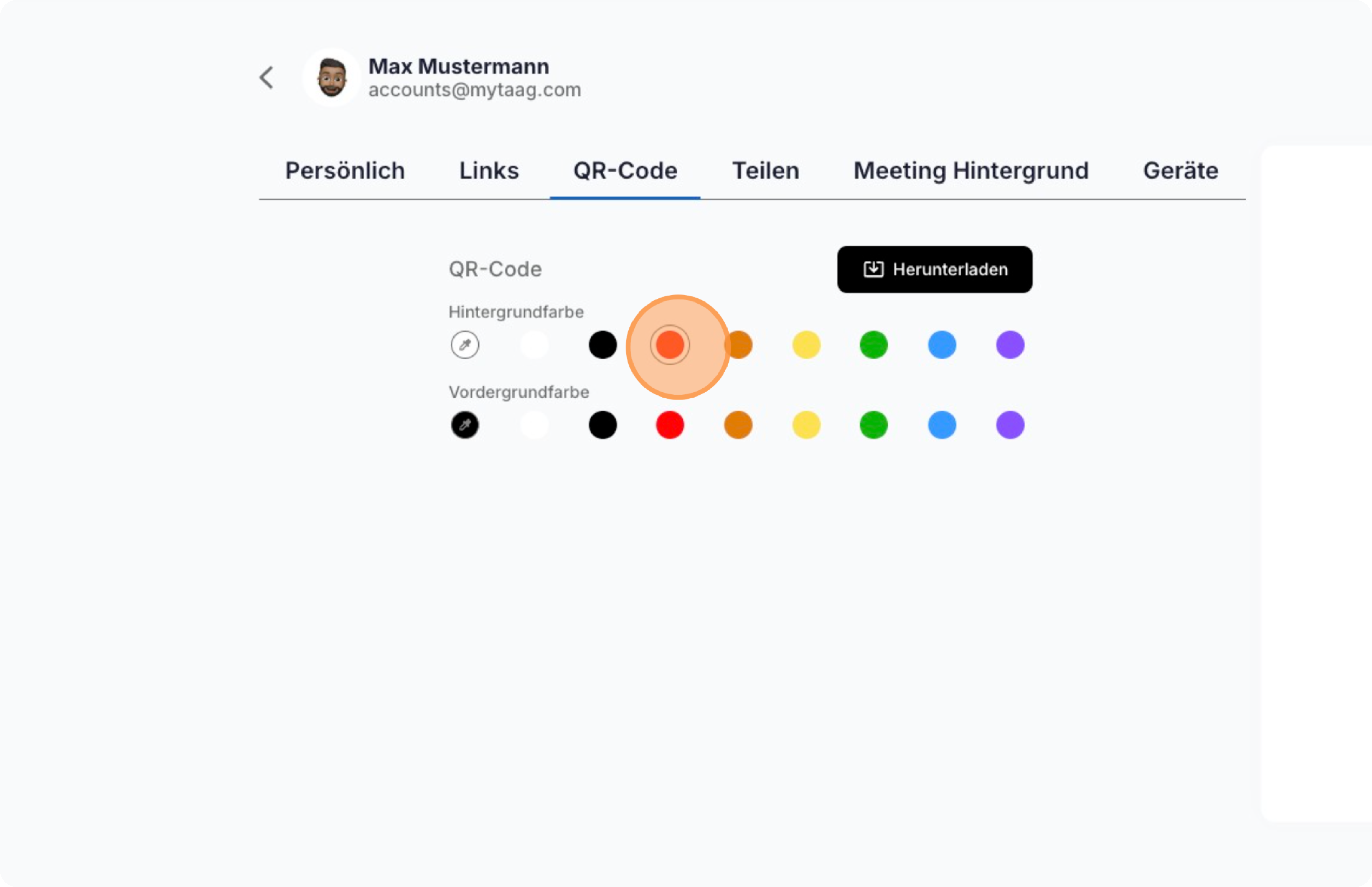
Task: Pick green under Hintergrundfarbe
Action: pyautogui.click(x=874, y=345)
